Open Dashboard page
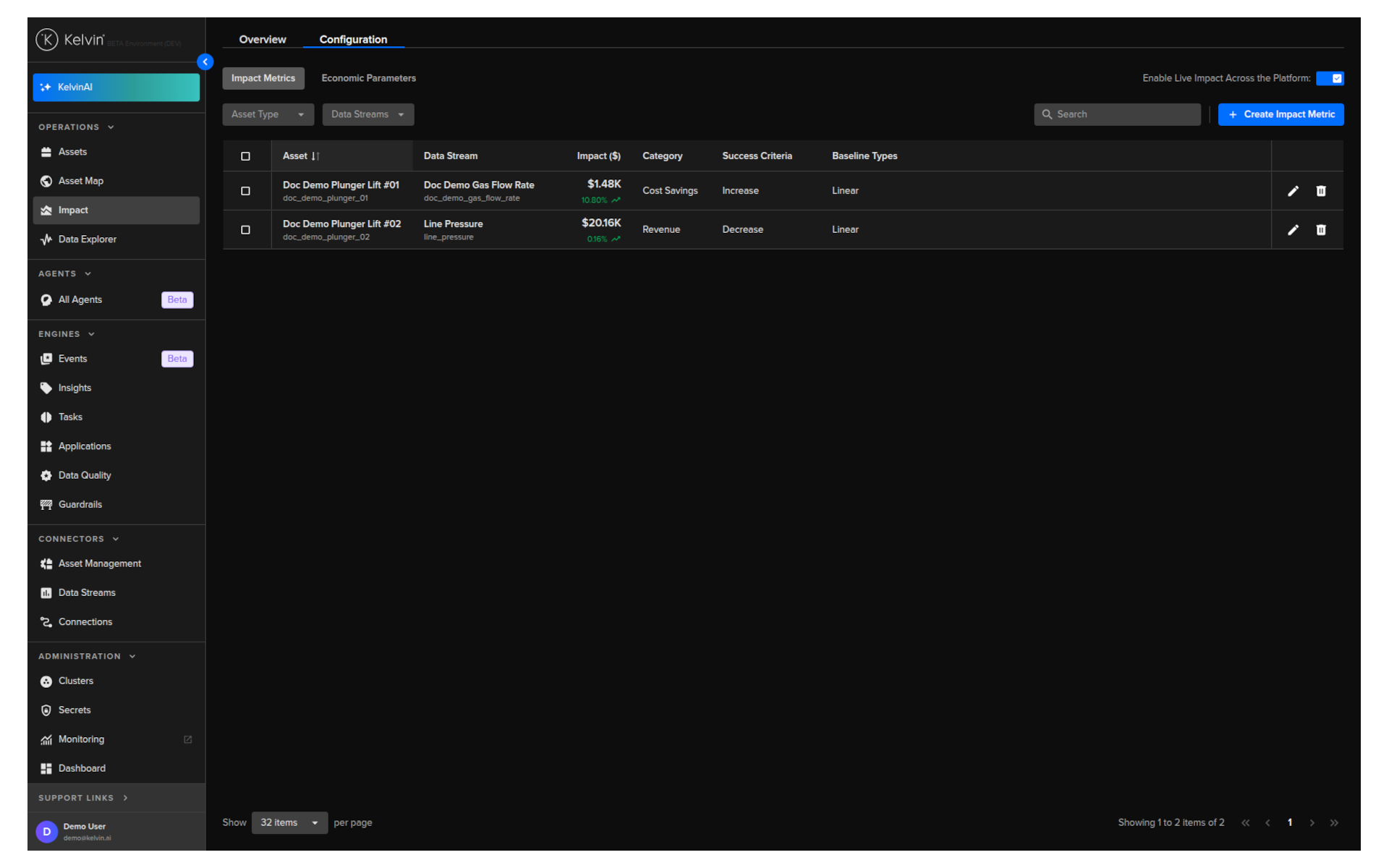 click(x=116, y=768)
